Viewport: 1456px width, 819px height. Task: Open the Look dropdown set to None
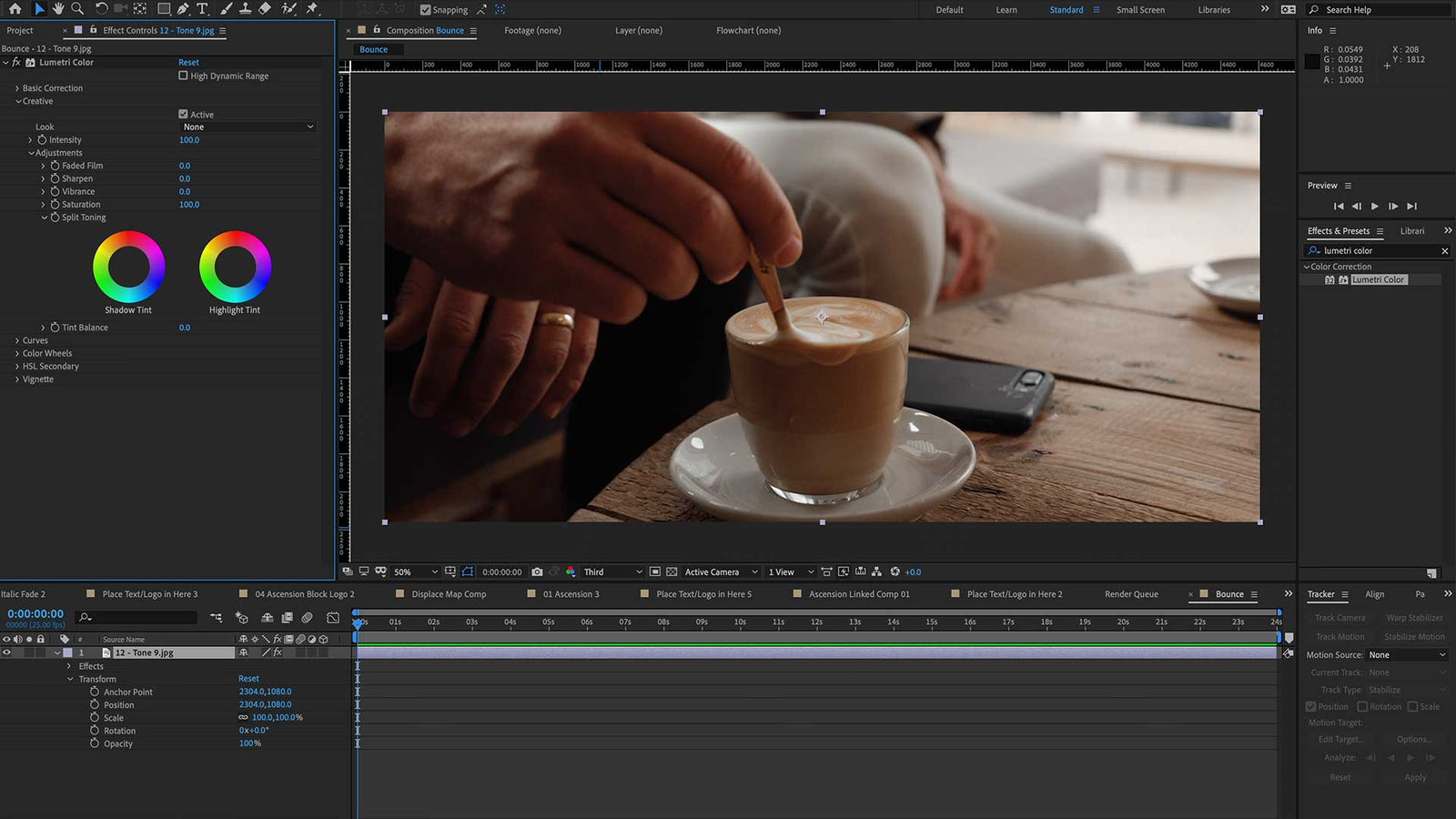coord(246,126)
